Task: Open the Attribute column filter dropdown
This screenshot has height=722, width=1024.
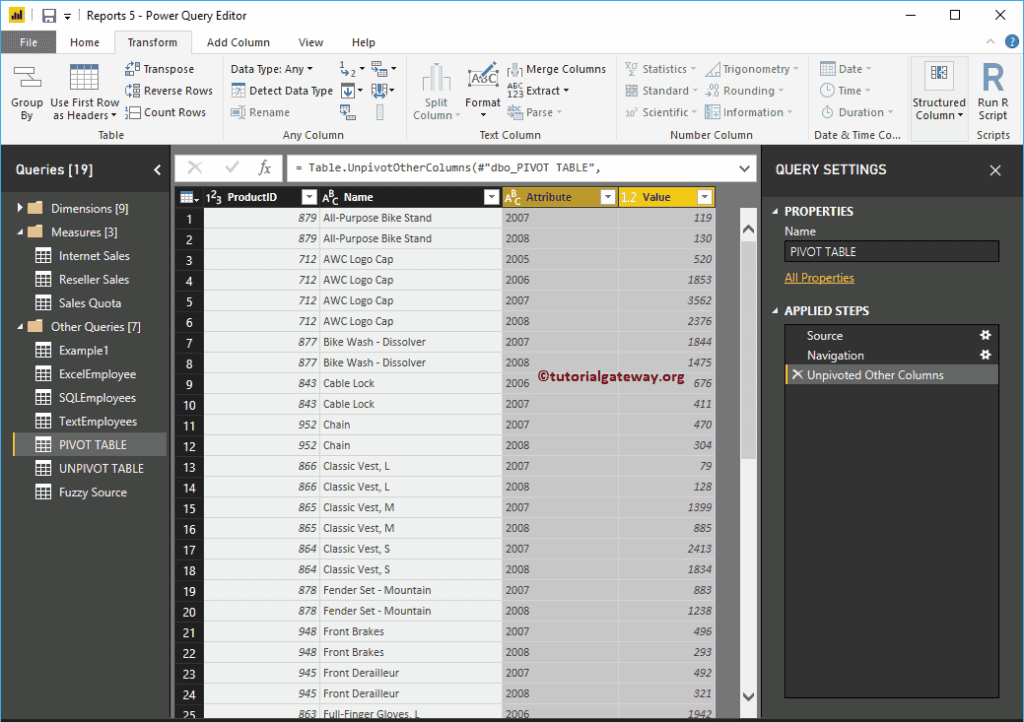Action: click(608, 197)
